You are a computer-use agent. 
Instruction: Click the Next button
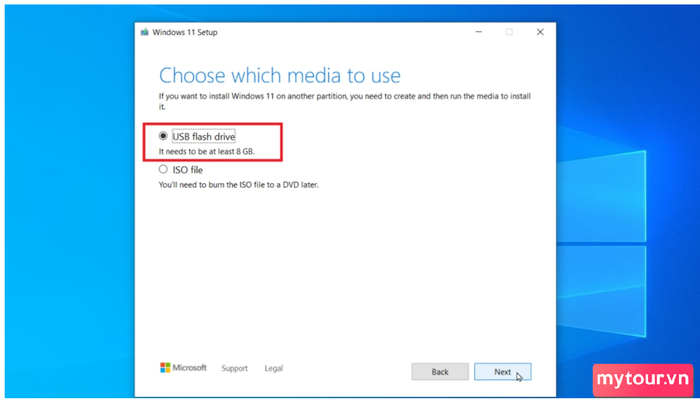coord(502,372)
